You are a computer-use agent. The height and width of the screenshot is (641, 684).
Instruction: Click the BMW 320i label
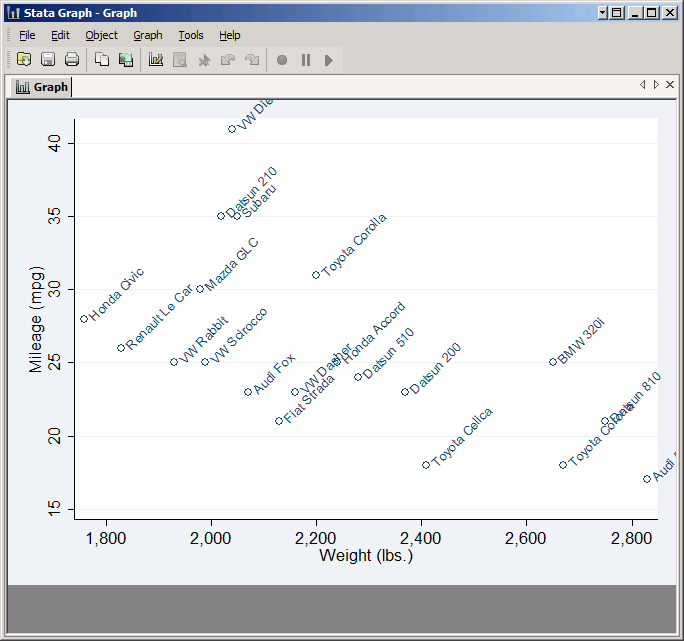click(x=581, y=341)
